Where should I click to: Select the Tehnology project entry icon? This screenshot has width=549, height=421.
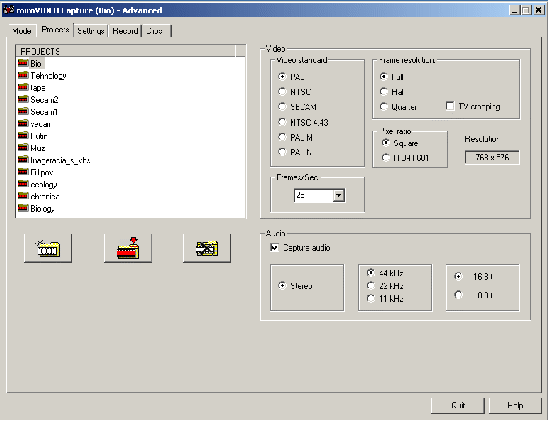pyautogui.click(x=23, y=75)
